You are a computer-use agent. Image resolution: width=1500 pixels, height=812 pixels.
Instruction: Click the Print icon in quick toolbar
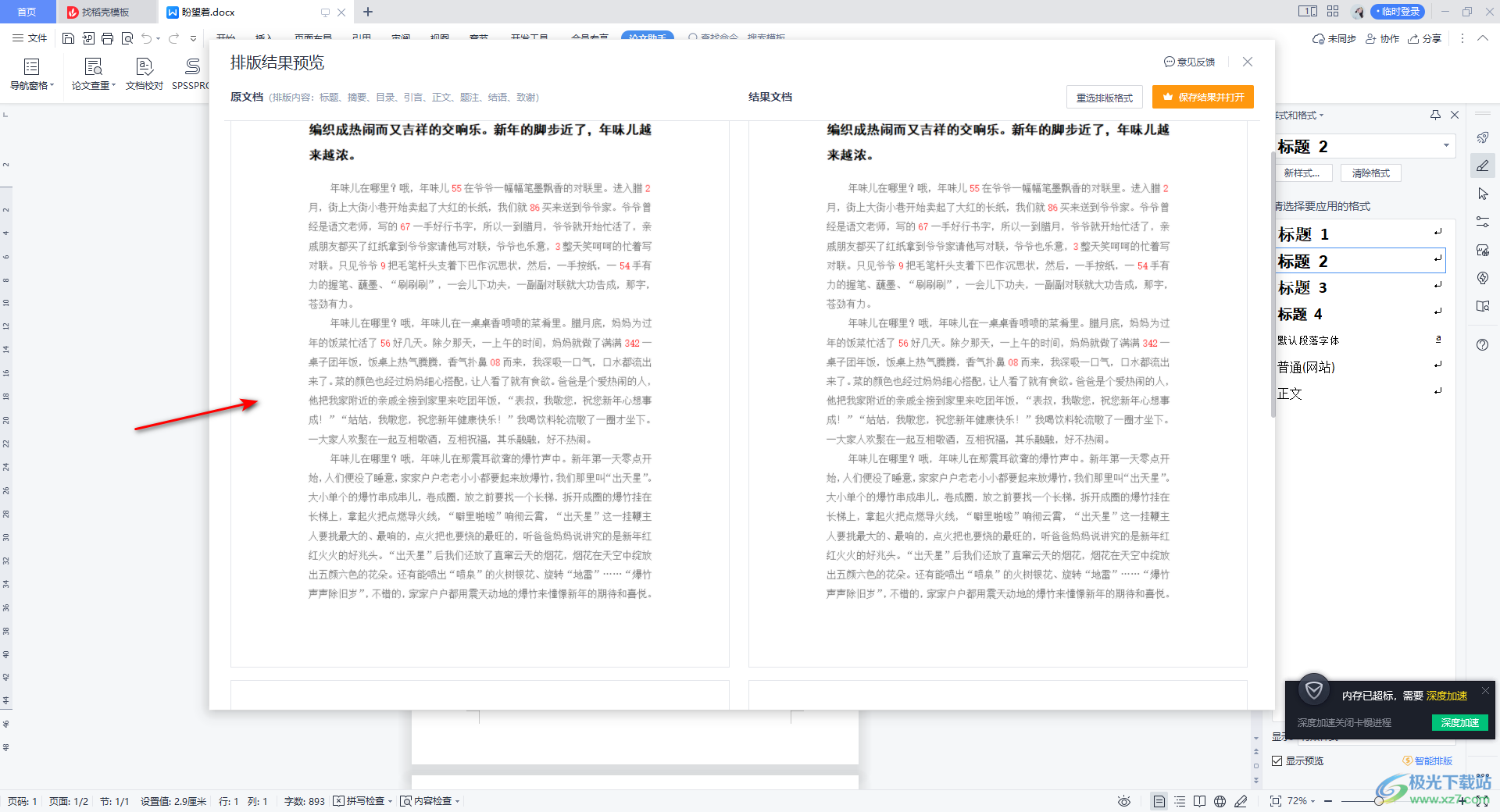point(107,38)
